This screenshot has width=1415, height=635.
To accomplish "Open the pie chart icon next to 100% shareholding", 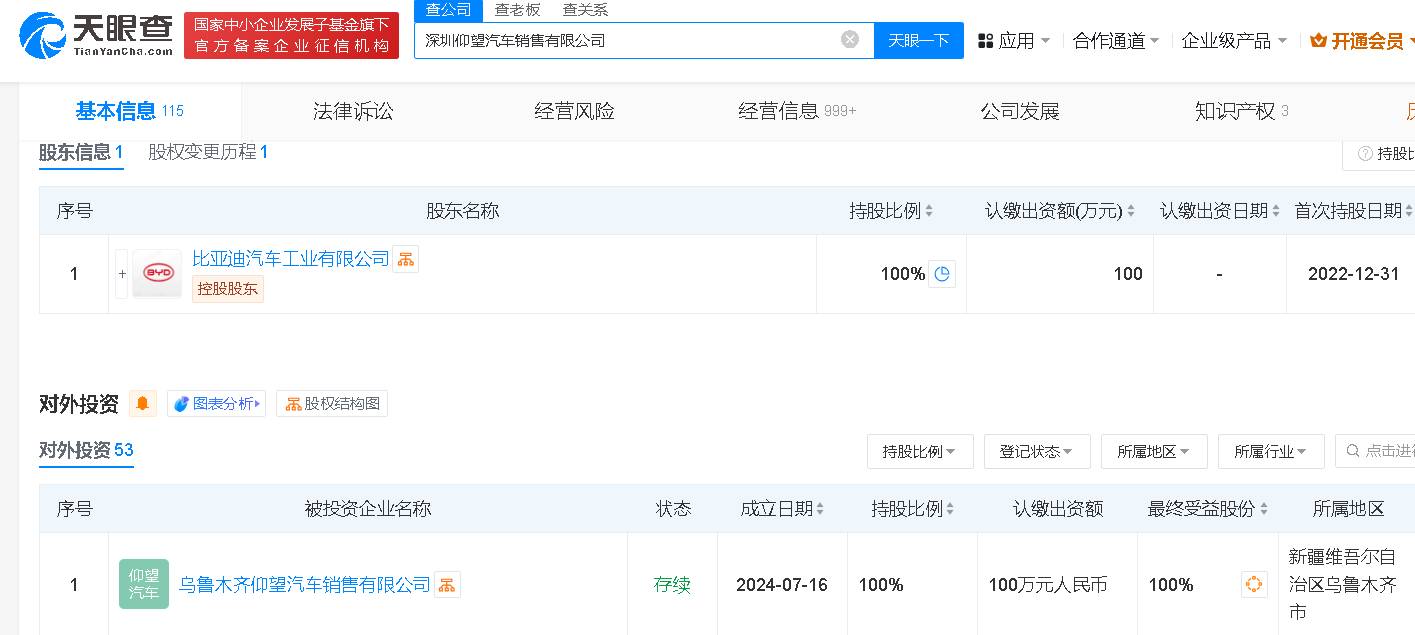I will (x=942, y=273).
